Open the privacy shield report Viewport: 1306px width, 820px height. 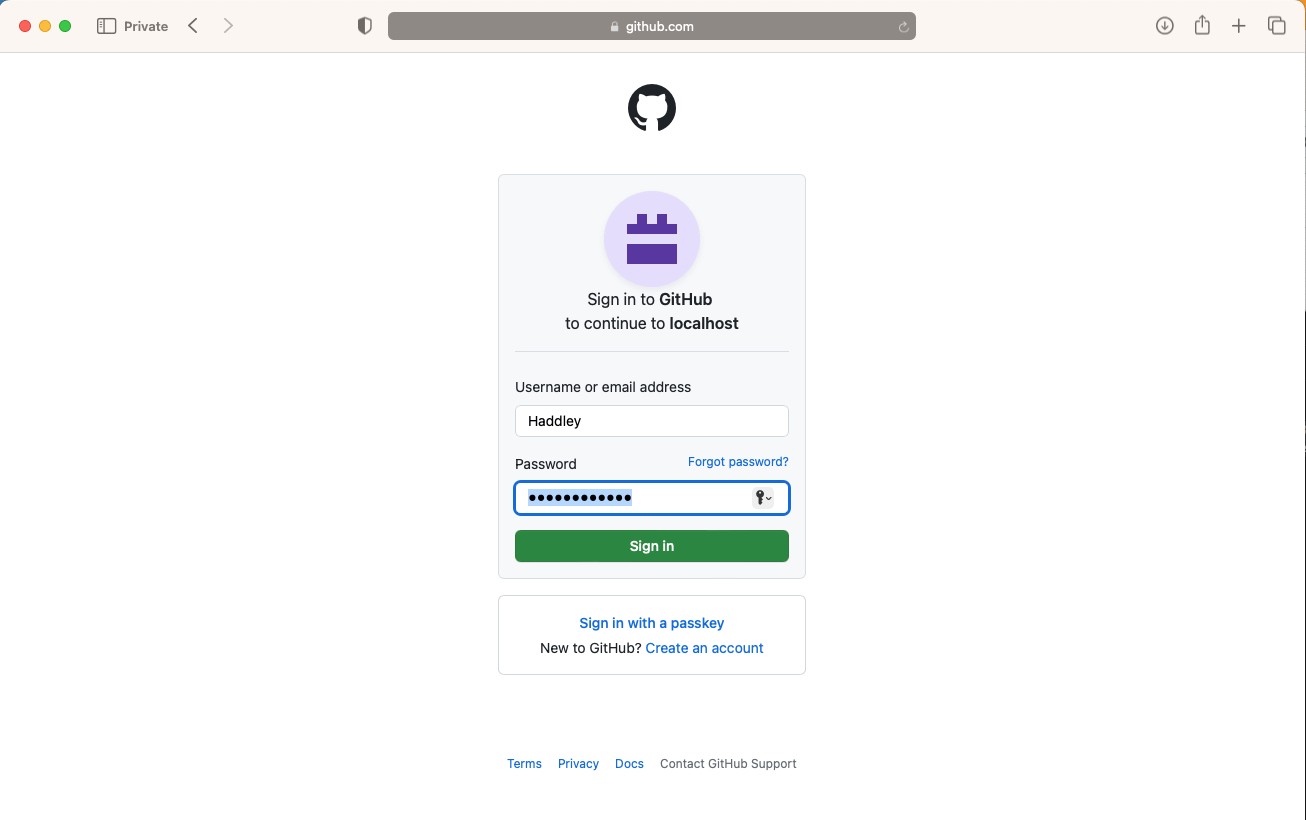coord(365,26)
